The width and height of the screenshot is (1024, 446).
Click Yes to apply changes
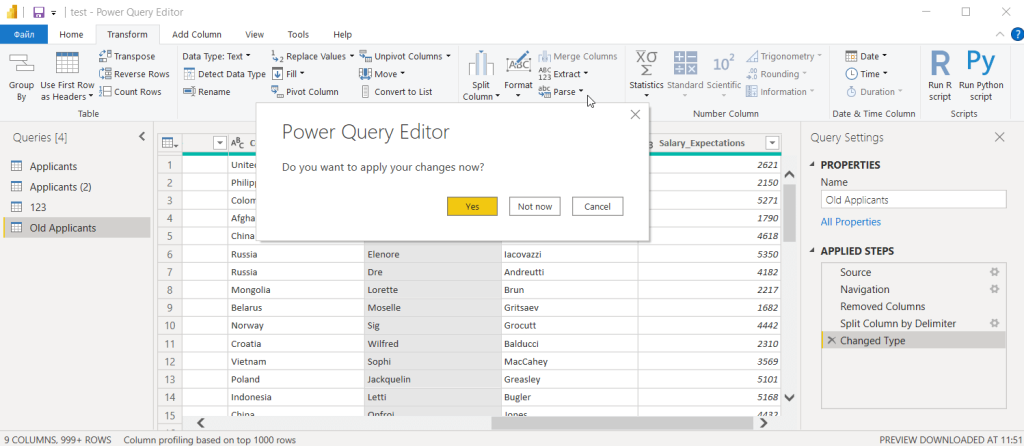[x=472, y=206]
